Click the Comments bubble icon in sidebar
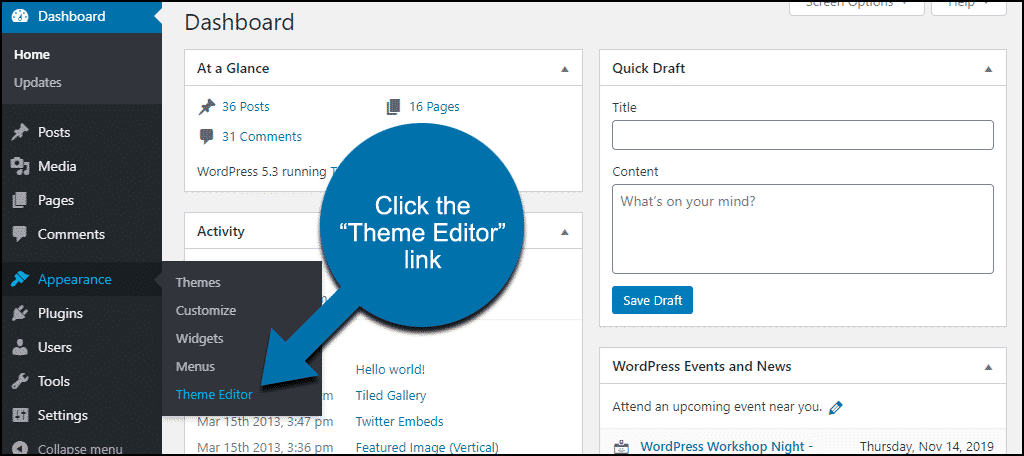Image resolution: width=1024 pixels, height=456 pixels. (x=20, y=234)
